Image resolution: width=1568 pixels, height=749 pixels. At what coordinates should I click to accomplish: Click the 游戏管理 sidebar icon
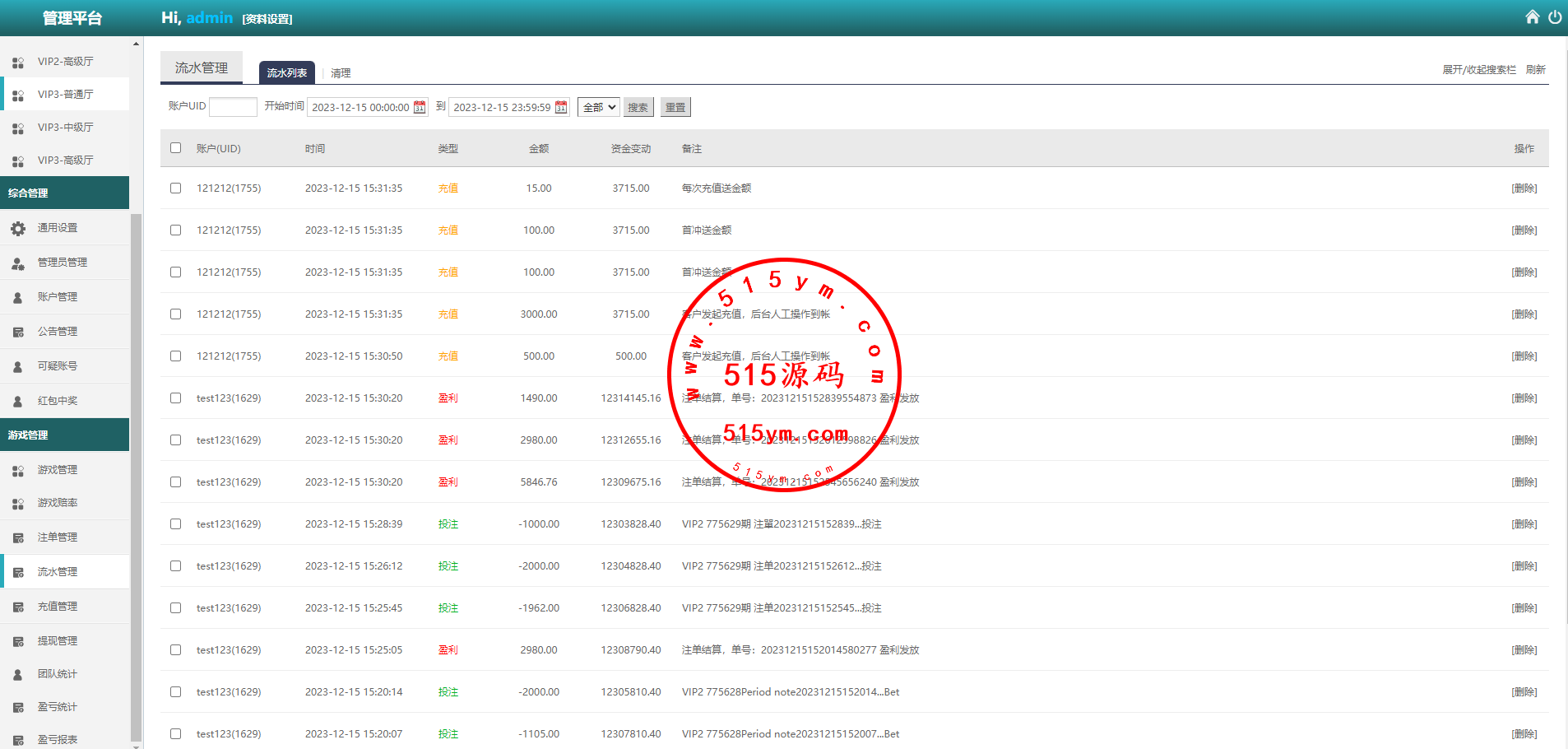coord(18,471)
